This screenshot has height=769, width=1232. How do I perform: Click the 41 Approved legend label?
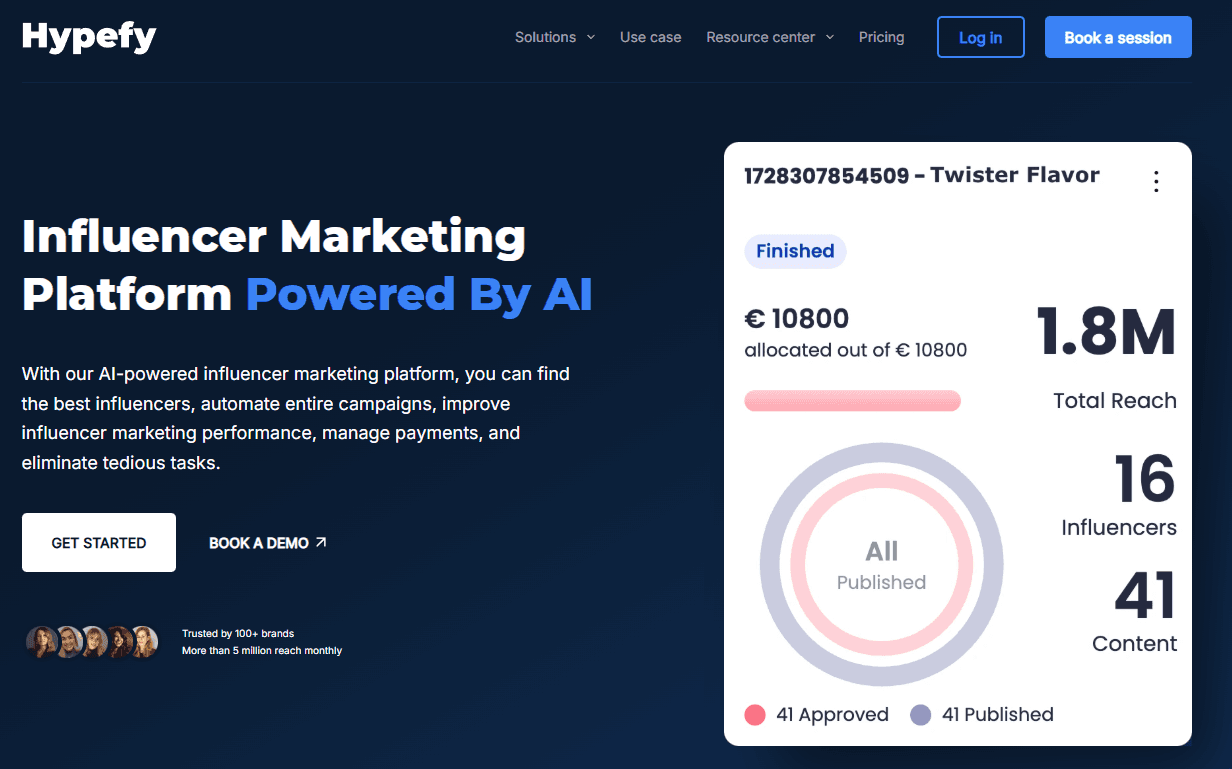click(832, 714)
